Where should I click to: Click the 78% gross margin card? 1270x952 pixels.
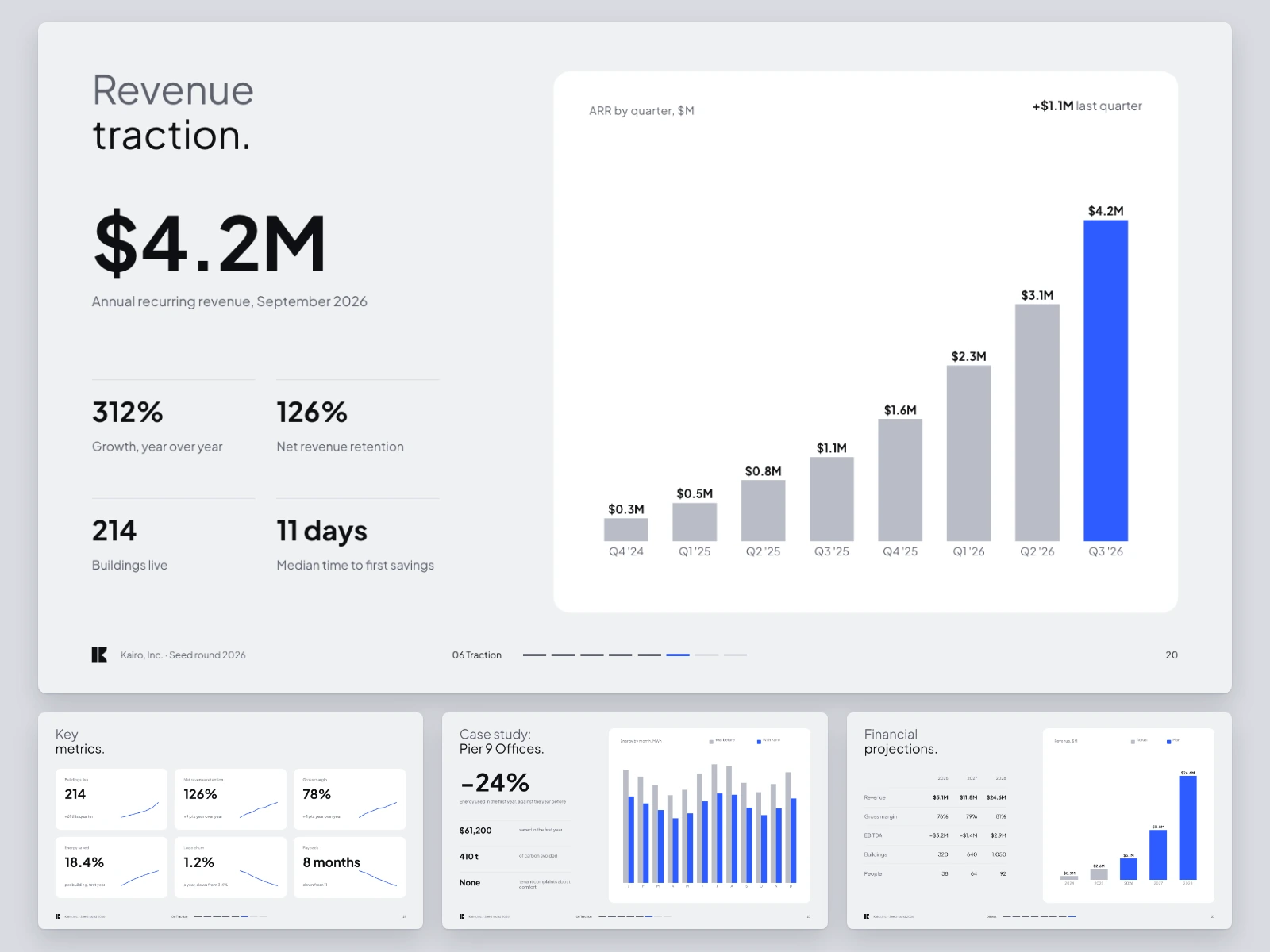click(349, 799)
